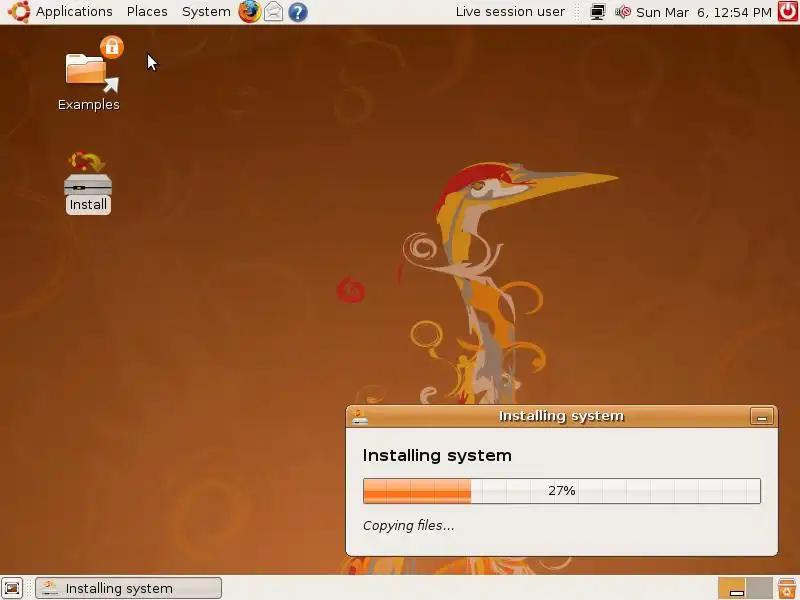Open the network connection monitor icon

tap(597, 12)
